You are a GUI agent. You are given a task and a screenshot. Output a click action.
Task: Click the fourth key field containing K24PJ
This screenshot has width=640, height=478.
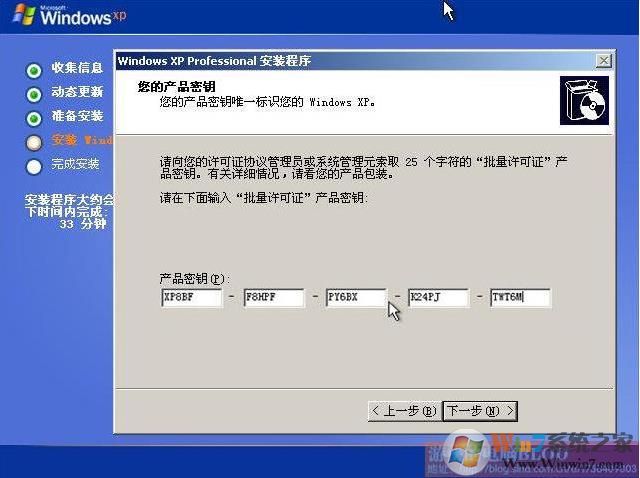pos(438,297)
